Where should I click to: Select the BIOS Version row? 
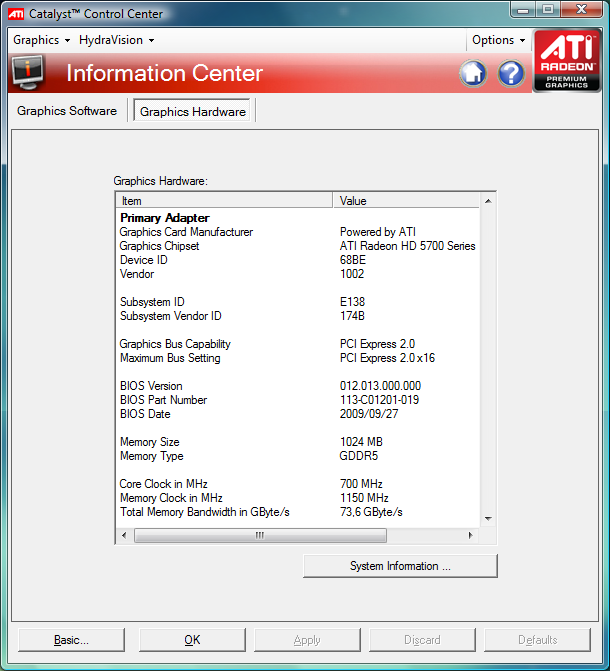pos(298,386)
